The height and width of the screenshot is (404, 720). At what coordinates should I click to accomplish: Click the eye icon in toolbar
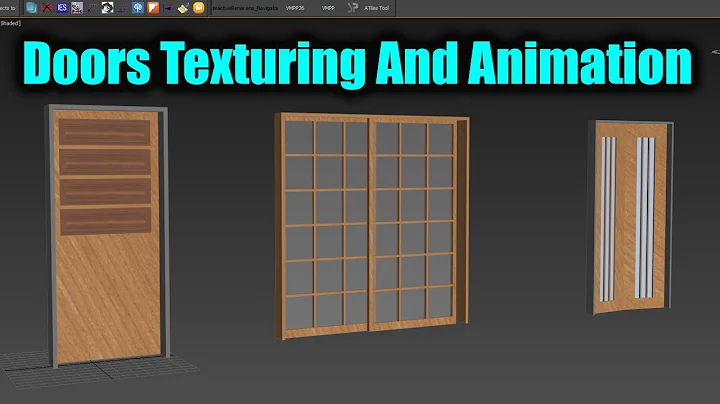click(x=107, y=7)
